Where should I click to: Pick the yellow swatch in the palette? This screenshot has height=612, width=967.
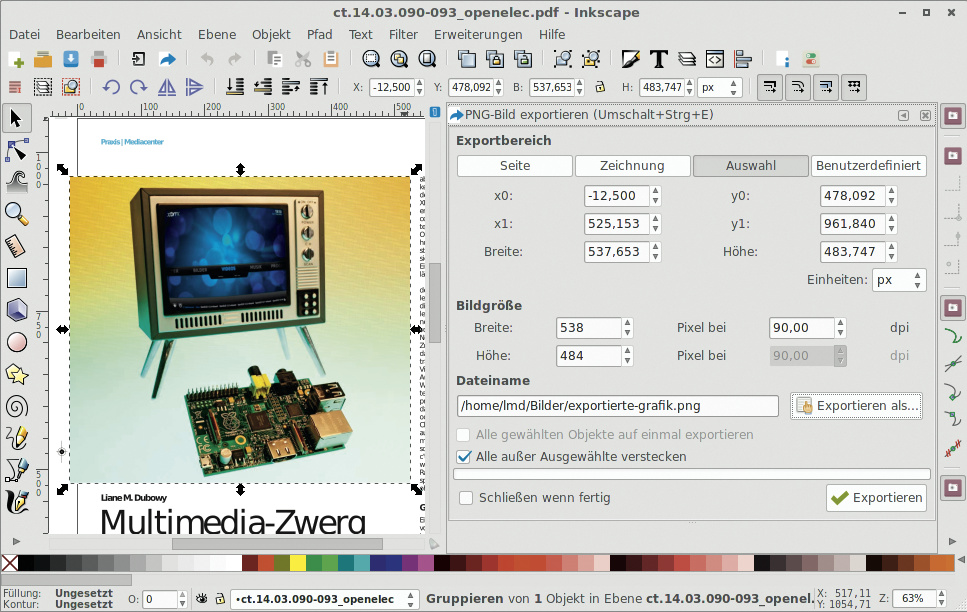(298, 563)
